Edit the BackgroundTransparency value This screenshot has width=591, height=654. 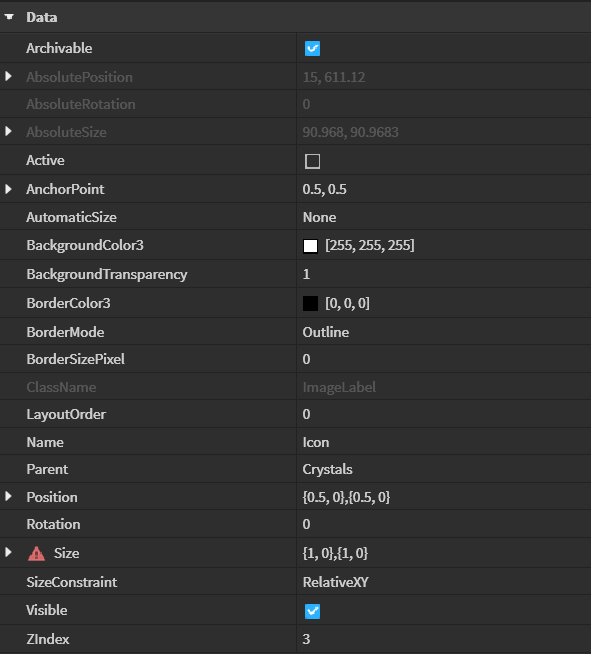(444, 274)
